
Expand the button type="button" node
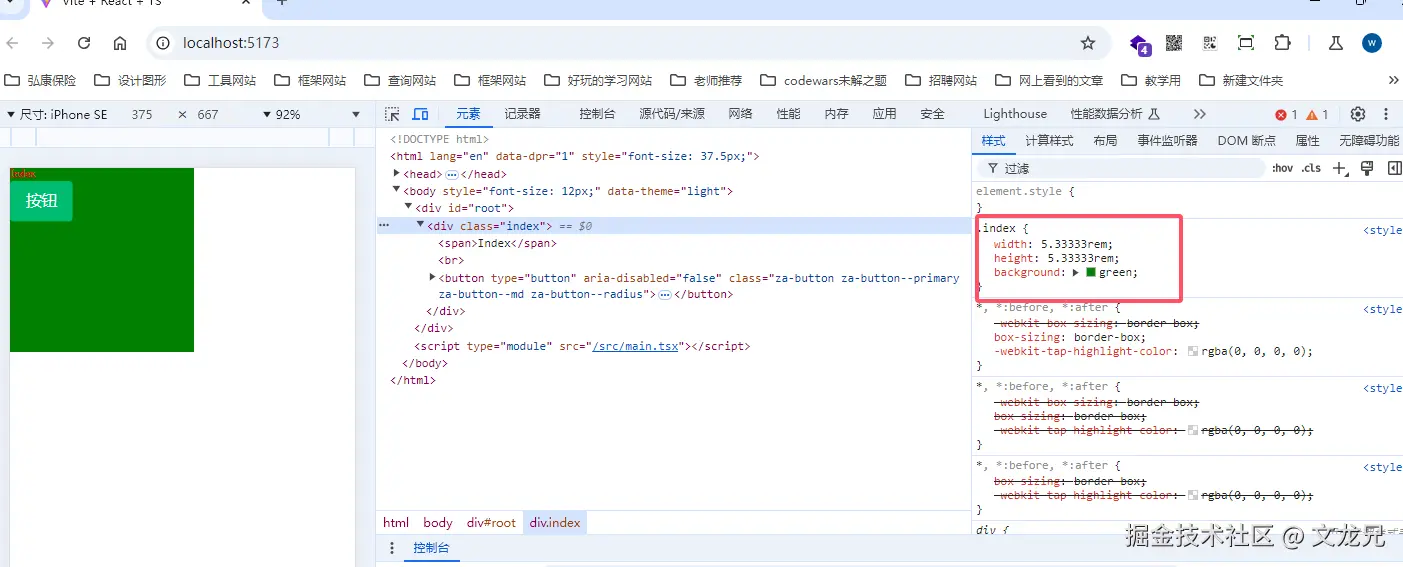coord(433,277)
